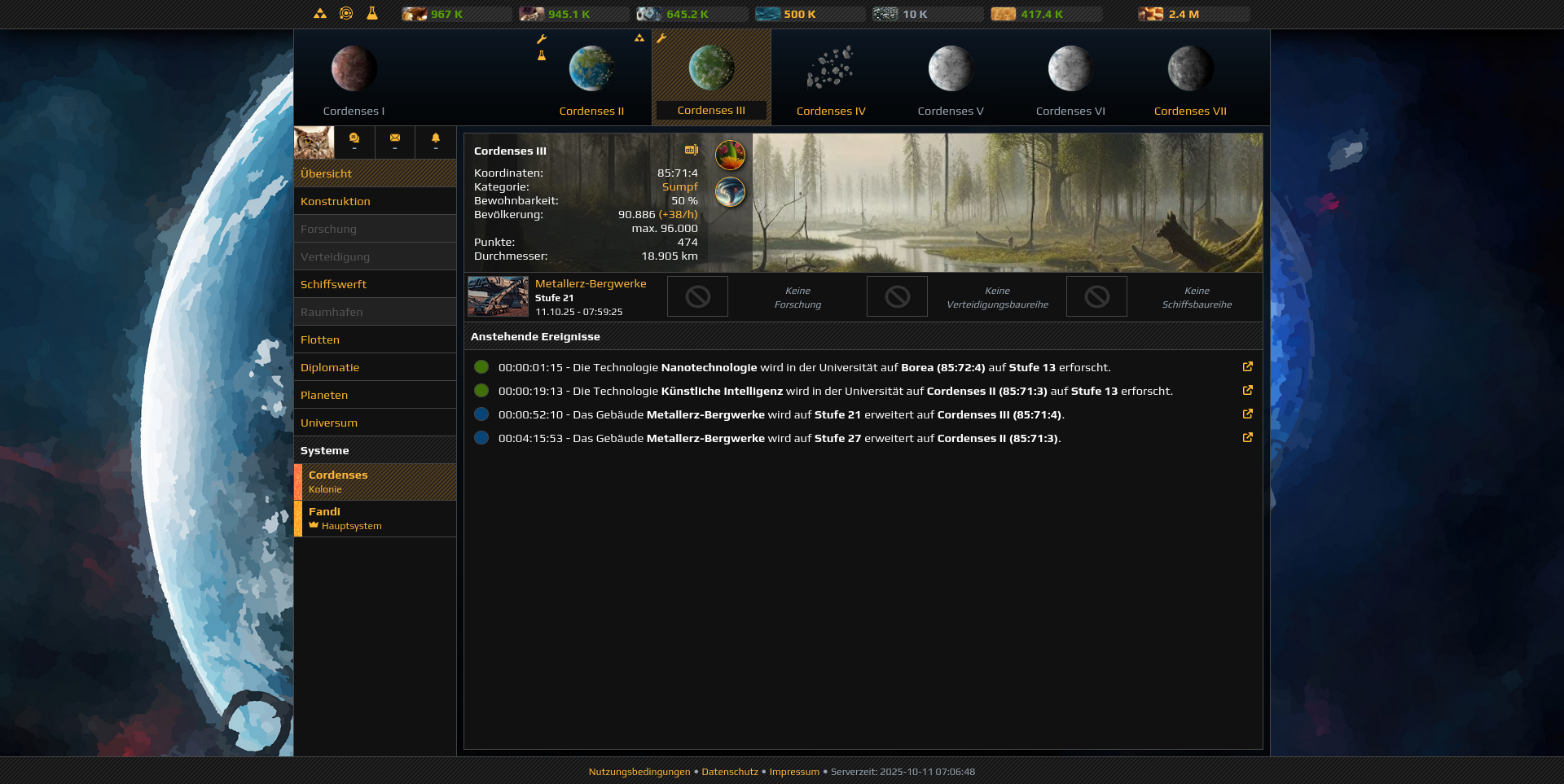Open the flower flora icon on planet header
The width and height of the screenshot is (1564, 784).
pos(731,155)
